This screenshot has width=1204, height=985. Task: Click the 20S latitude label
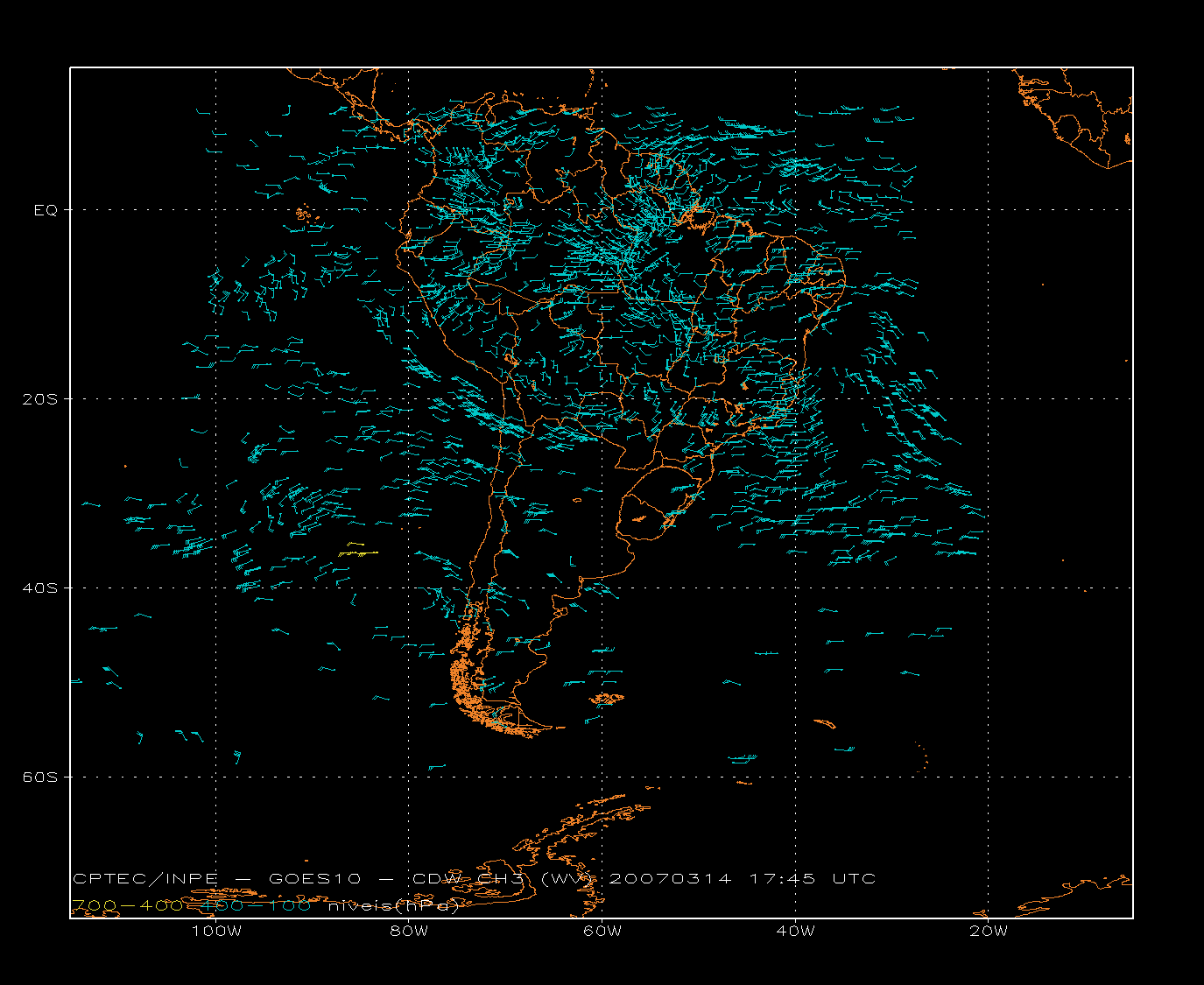pos(39,399)
